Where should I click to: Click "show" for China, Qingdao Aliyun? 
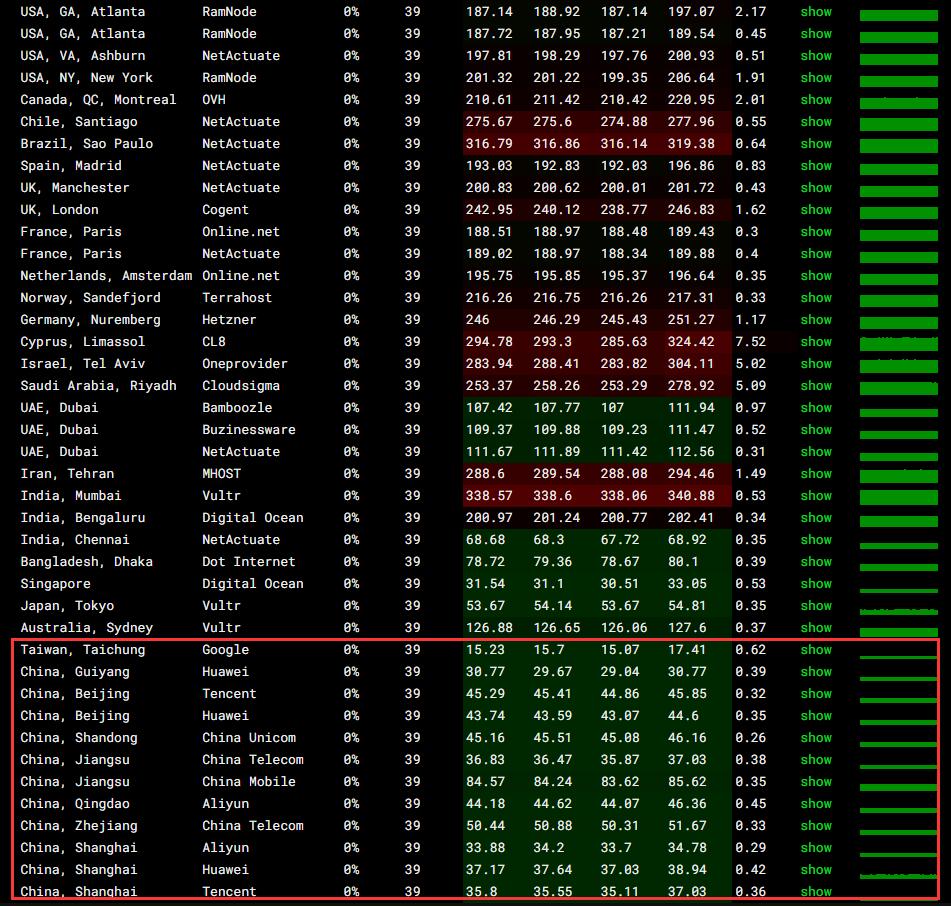[816, 804]
